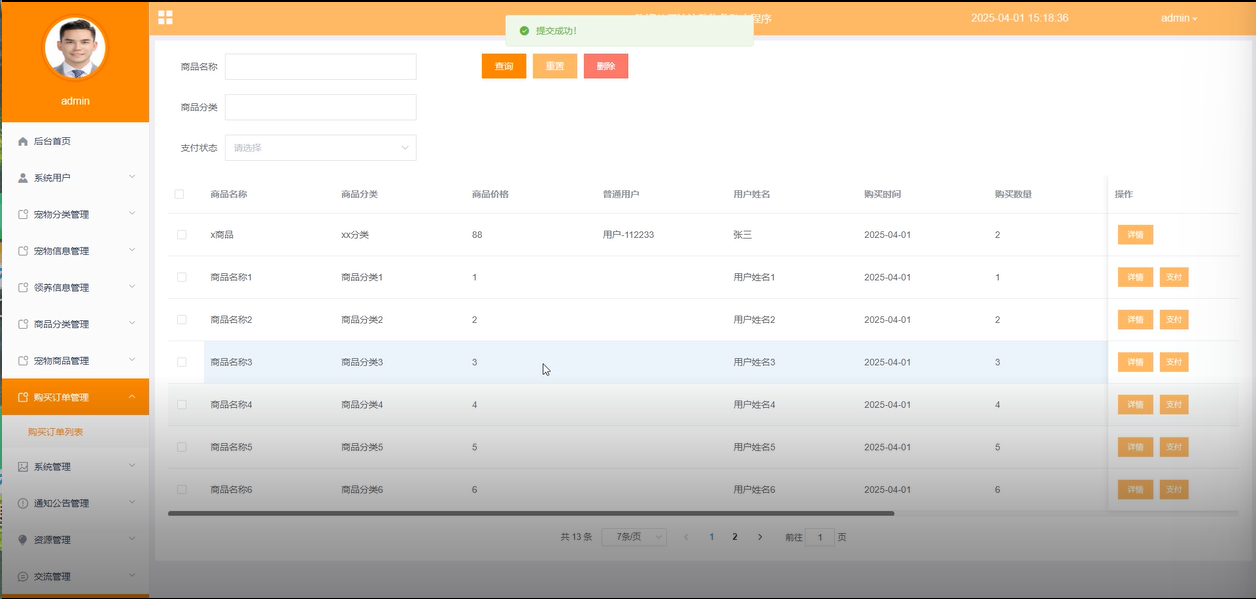Click 支付 for the 商品名称5 row
This screenshot has width=1256, height=599.
click(x=1174, y=447)
